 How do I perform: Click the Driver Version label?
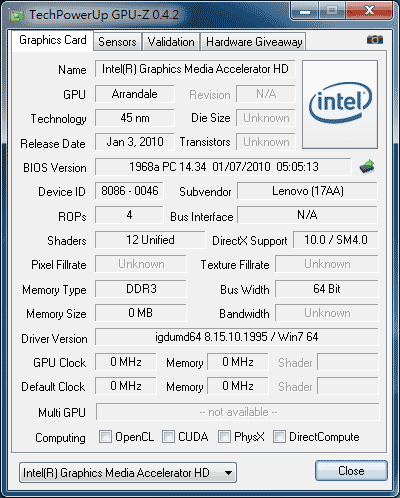(54, 339)
